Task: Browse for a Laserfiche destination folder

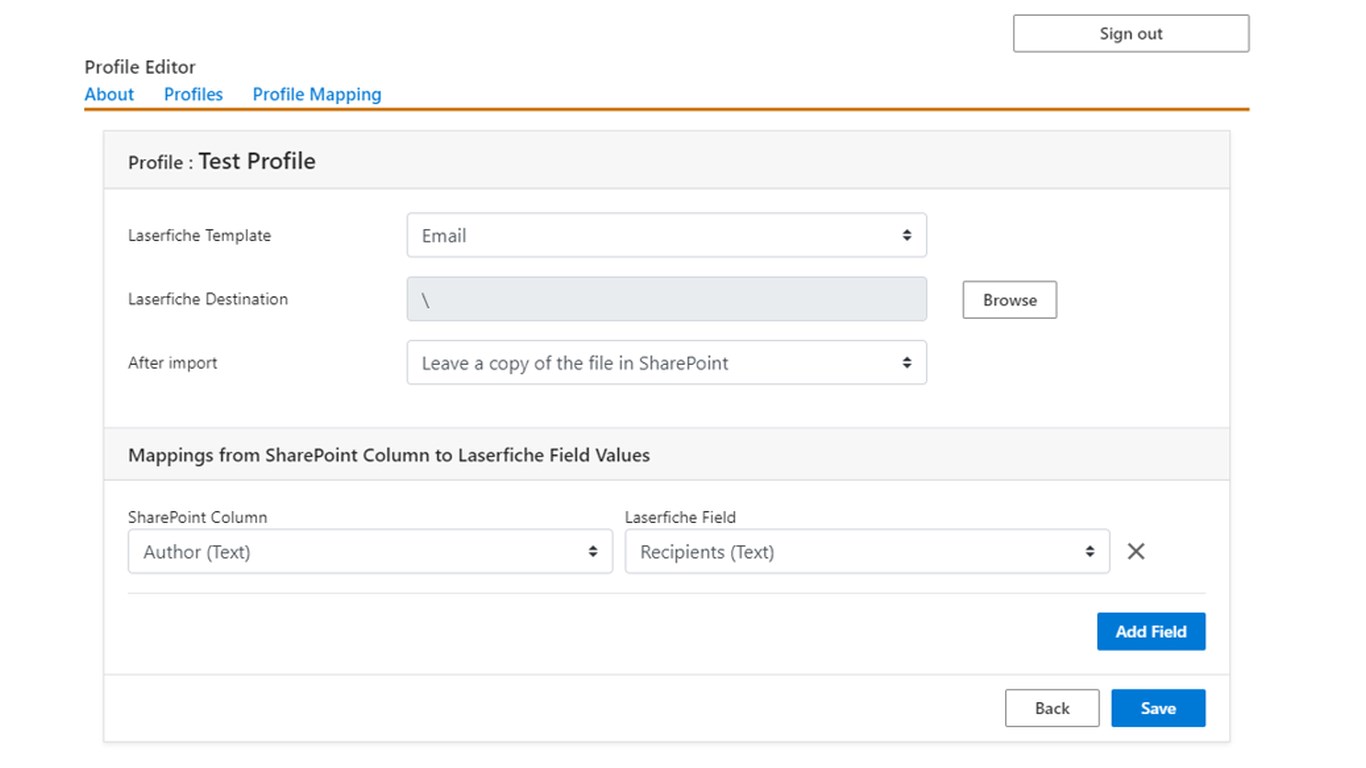Action: [x=1009, y=300]
